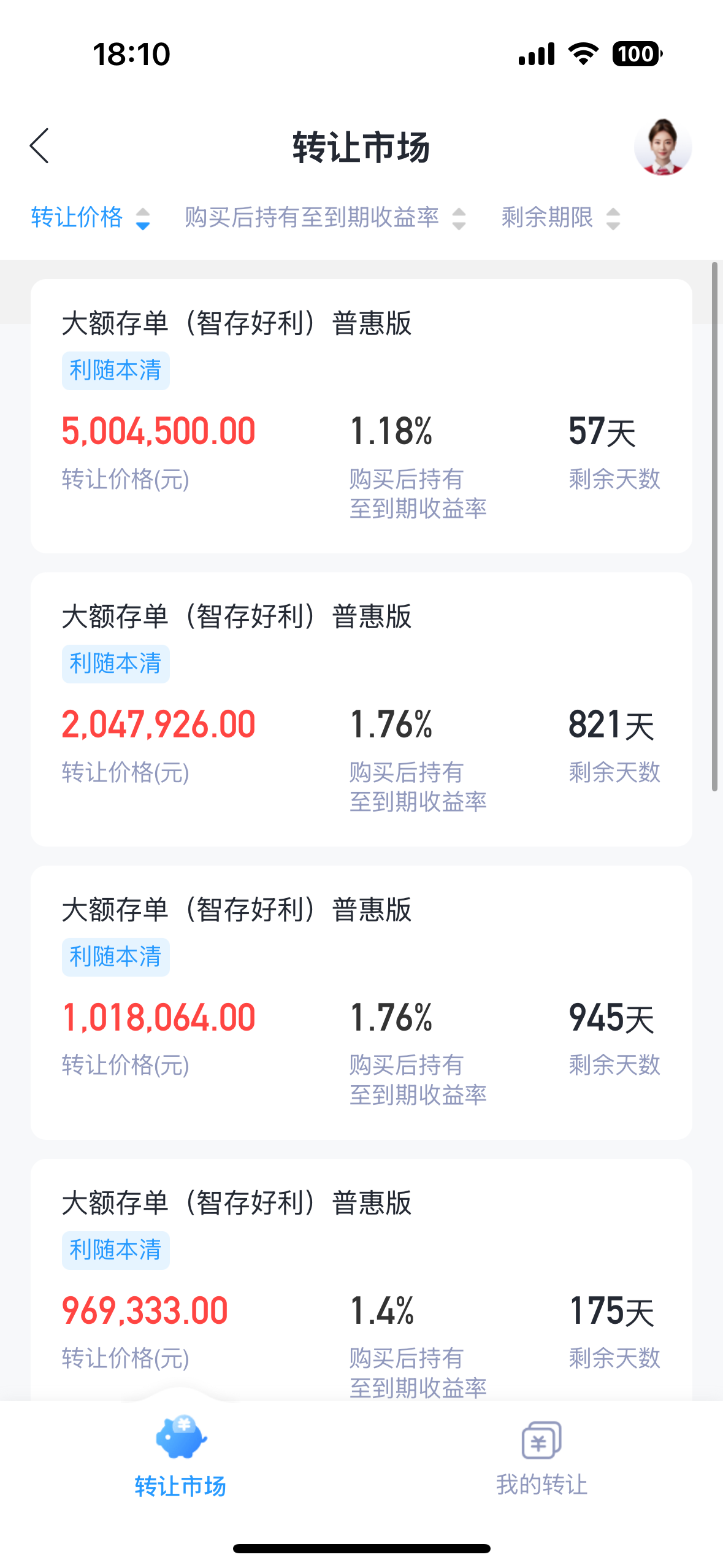723x1568 pixels.
Task: Tap the back arrow icon
Action: 39,146
